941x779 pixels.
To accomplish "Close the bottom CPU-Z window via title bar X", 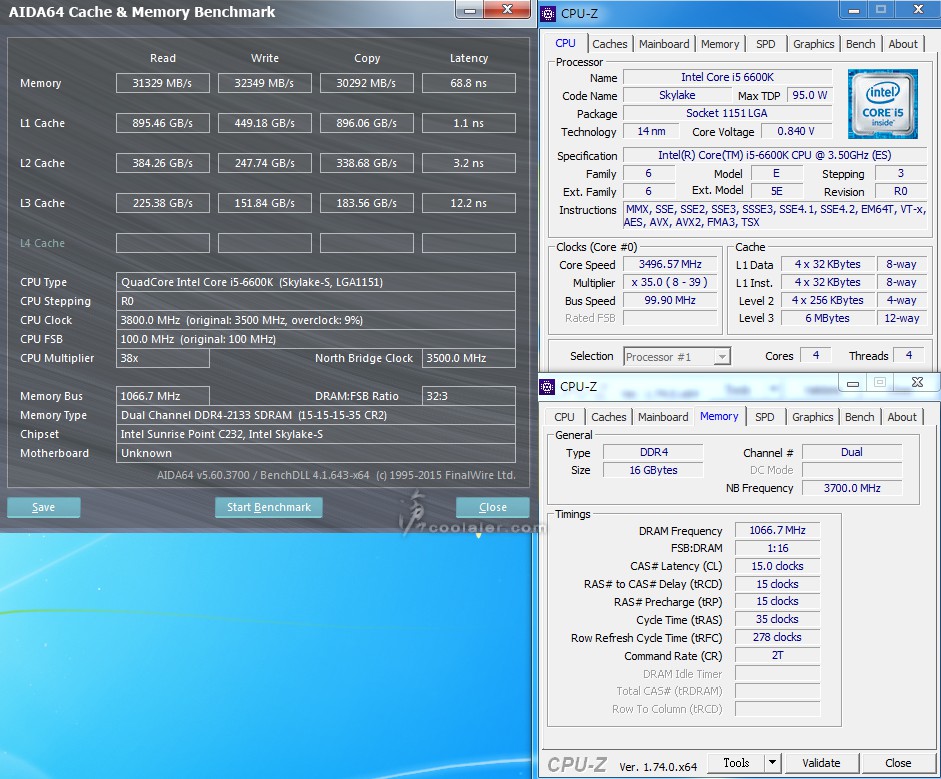I will (917, 382).
